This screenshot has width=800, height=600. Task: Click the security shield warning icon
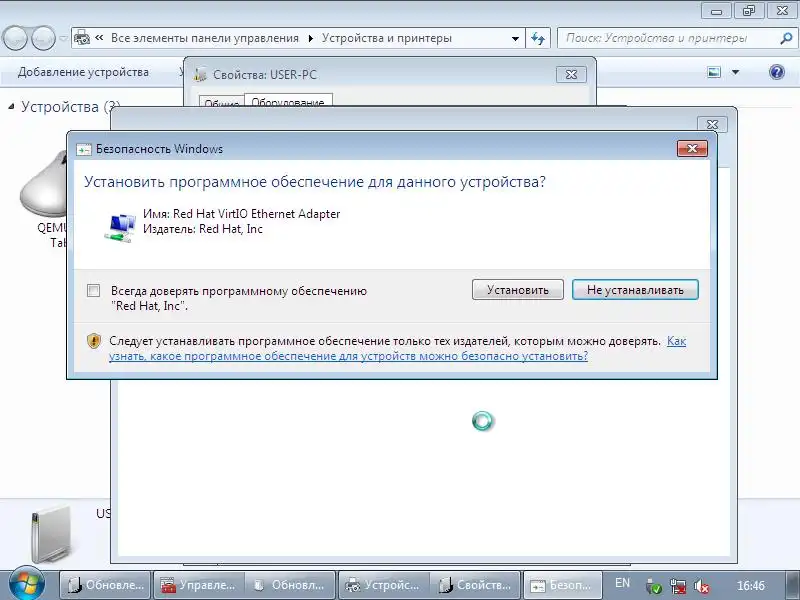94,341
